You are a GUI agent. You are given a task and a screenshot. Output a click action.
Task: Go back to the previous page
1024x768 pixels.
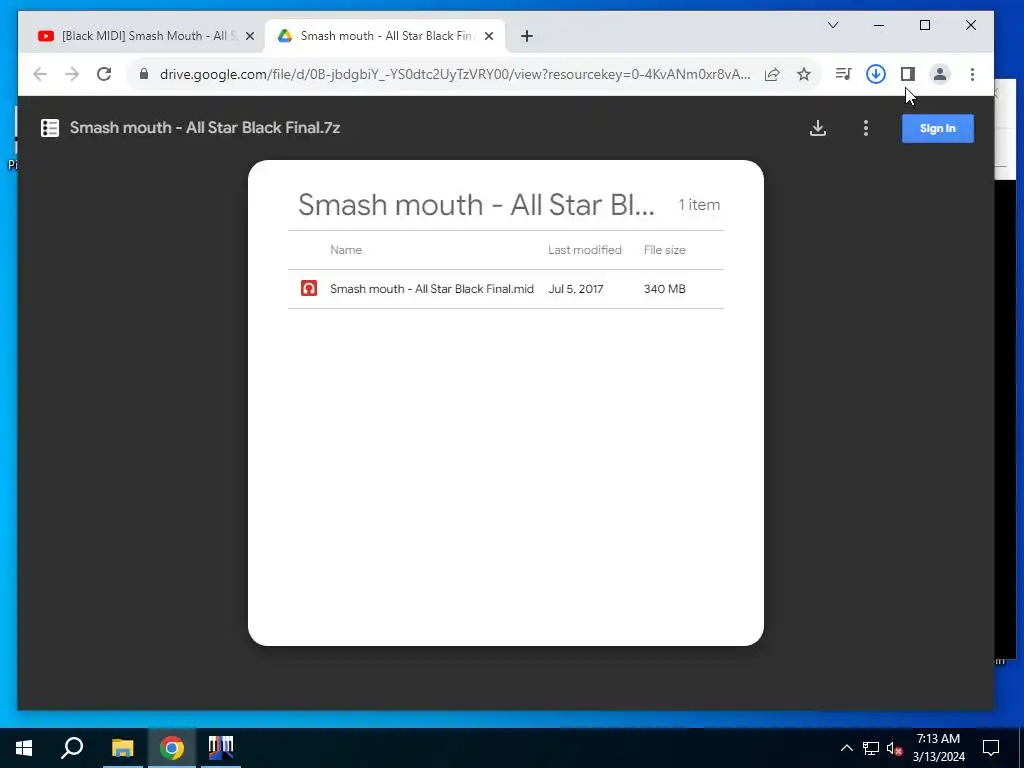40,74
